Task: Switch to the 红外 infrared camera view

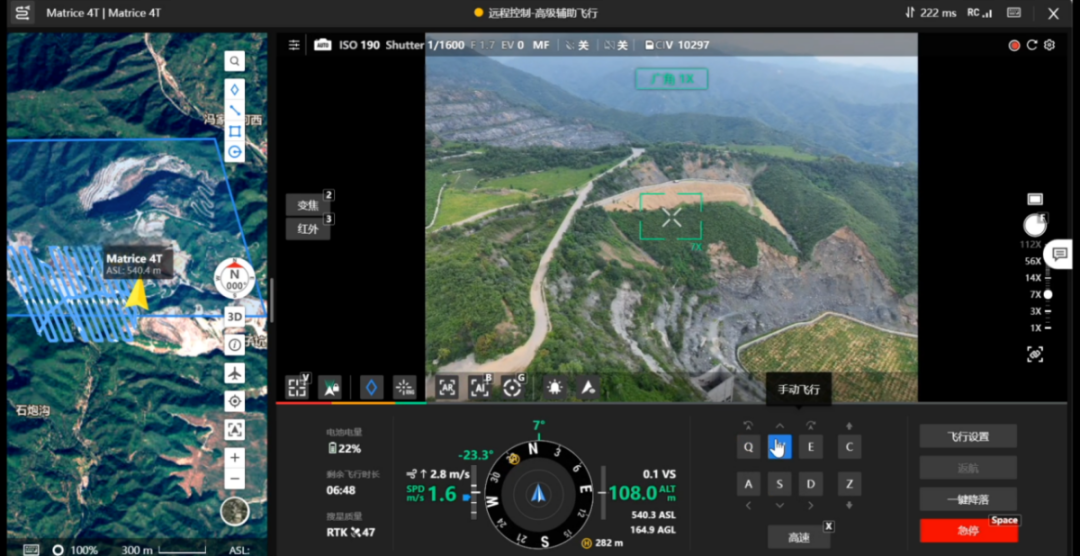Action: tap(308, 229)
